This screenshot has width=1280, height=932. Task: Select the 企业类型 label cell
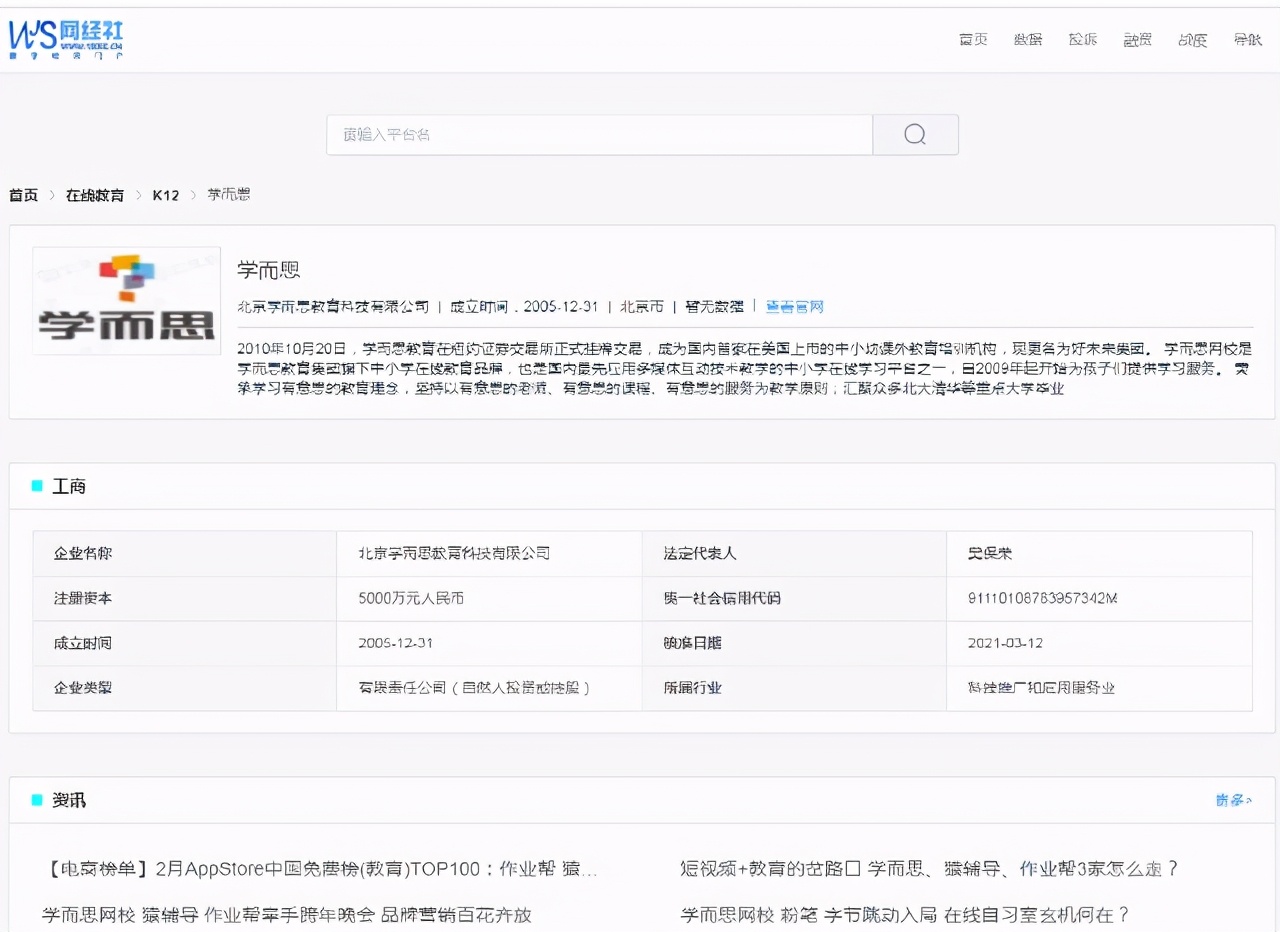pyautogui.click(x=185, y=688)
